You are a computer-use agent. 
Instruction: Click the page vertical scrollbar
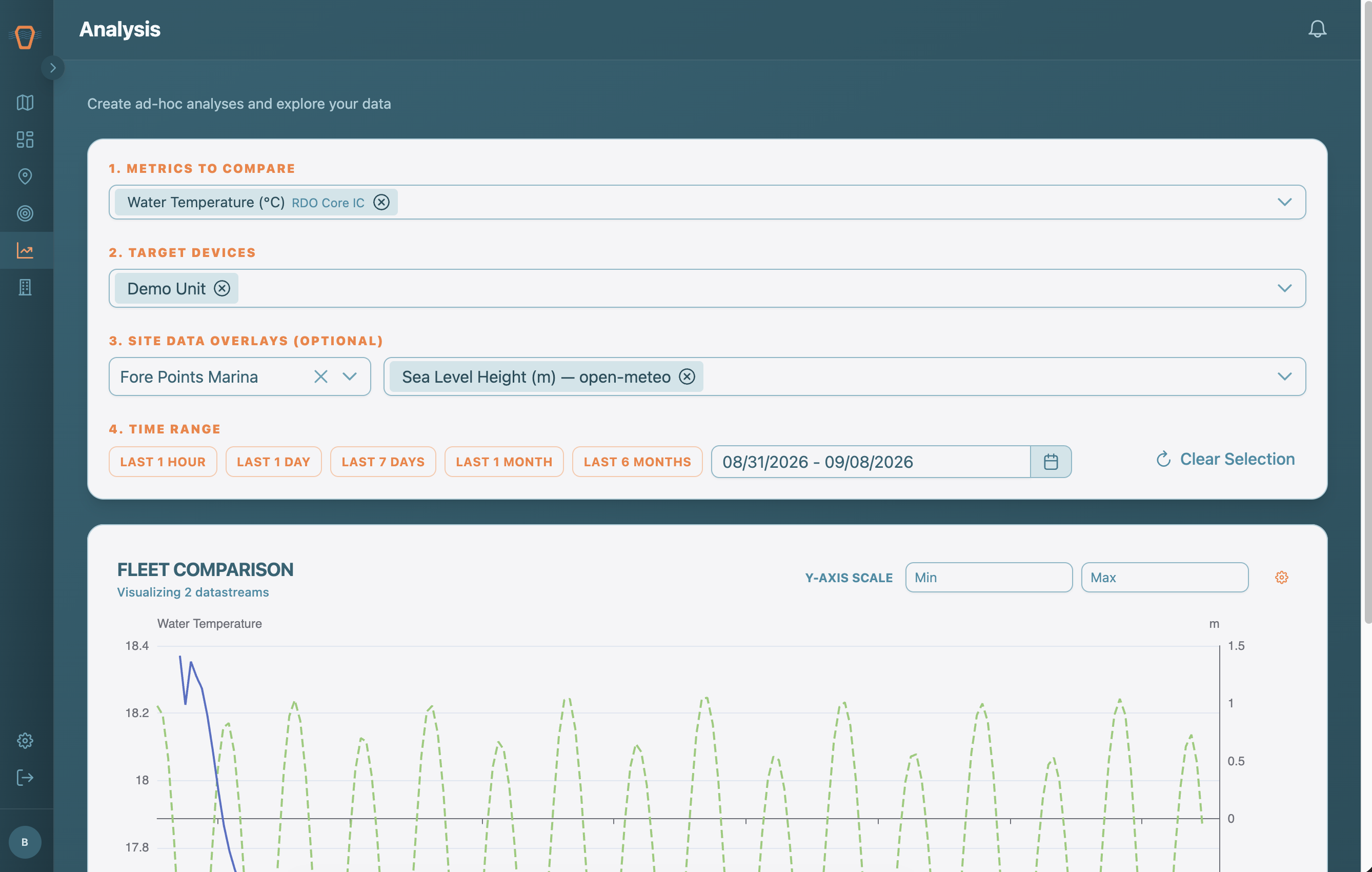[x=1367, y=313]
